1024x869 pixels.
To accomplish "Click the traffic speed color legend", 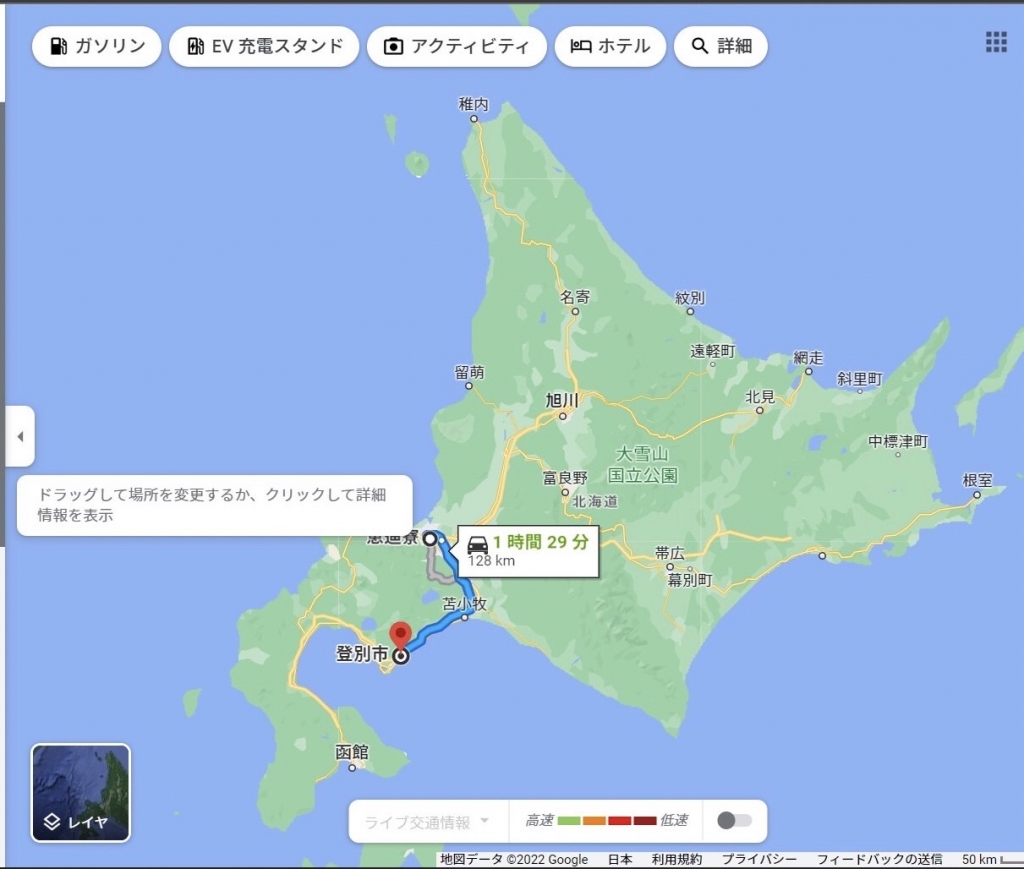I will (606, 821).
